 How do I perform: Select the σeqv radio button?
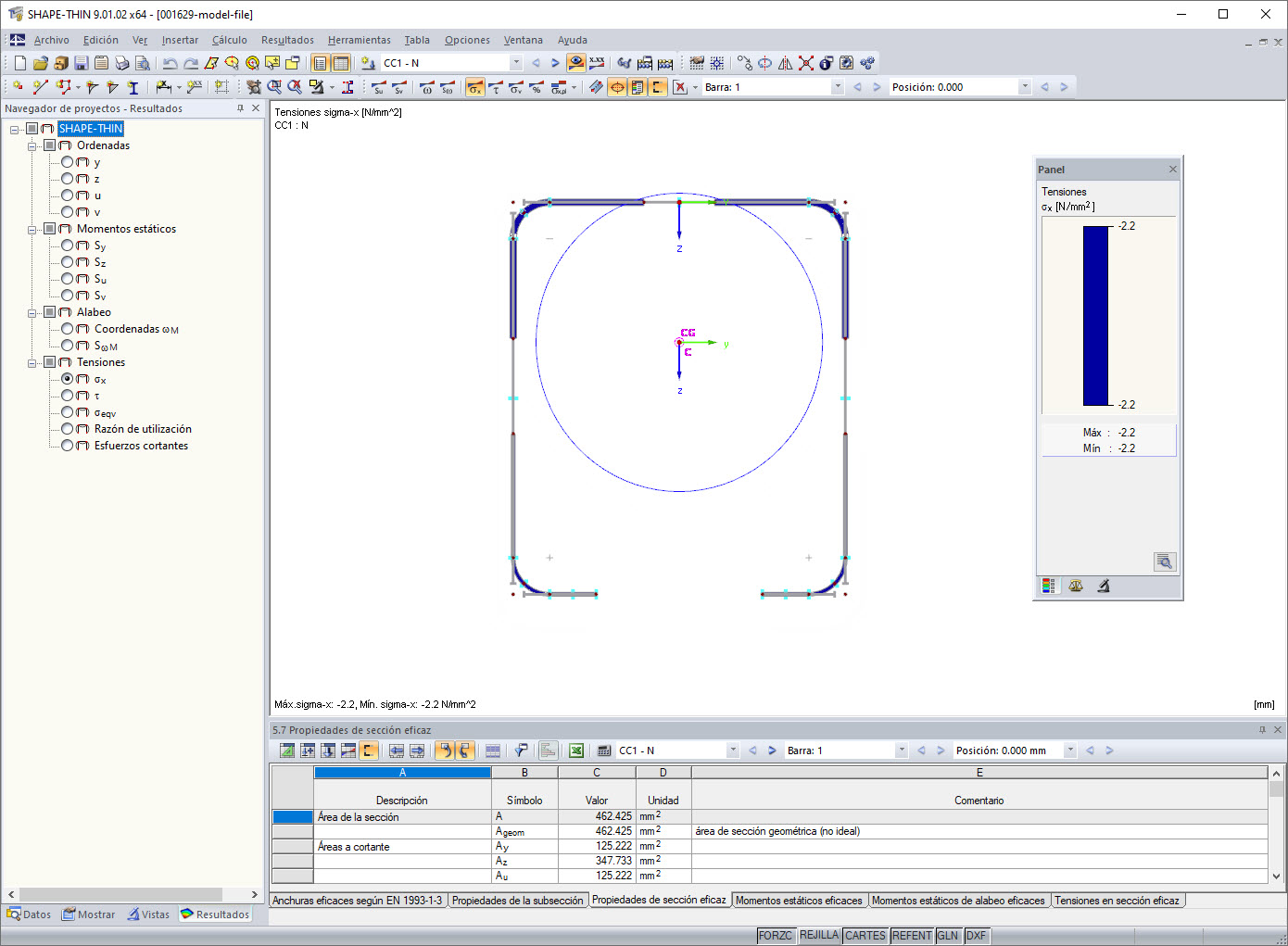tap(68, 412)
